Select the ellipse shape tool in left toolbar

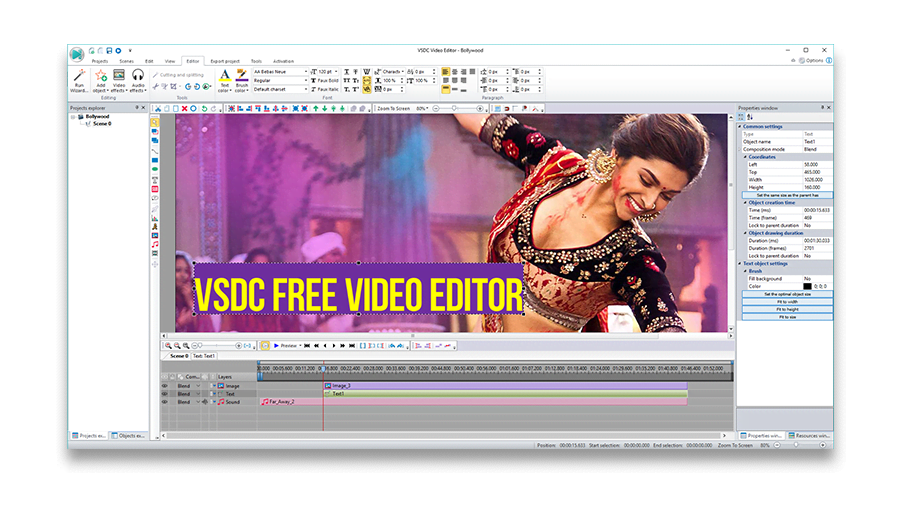[x=155, y=169]
